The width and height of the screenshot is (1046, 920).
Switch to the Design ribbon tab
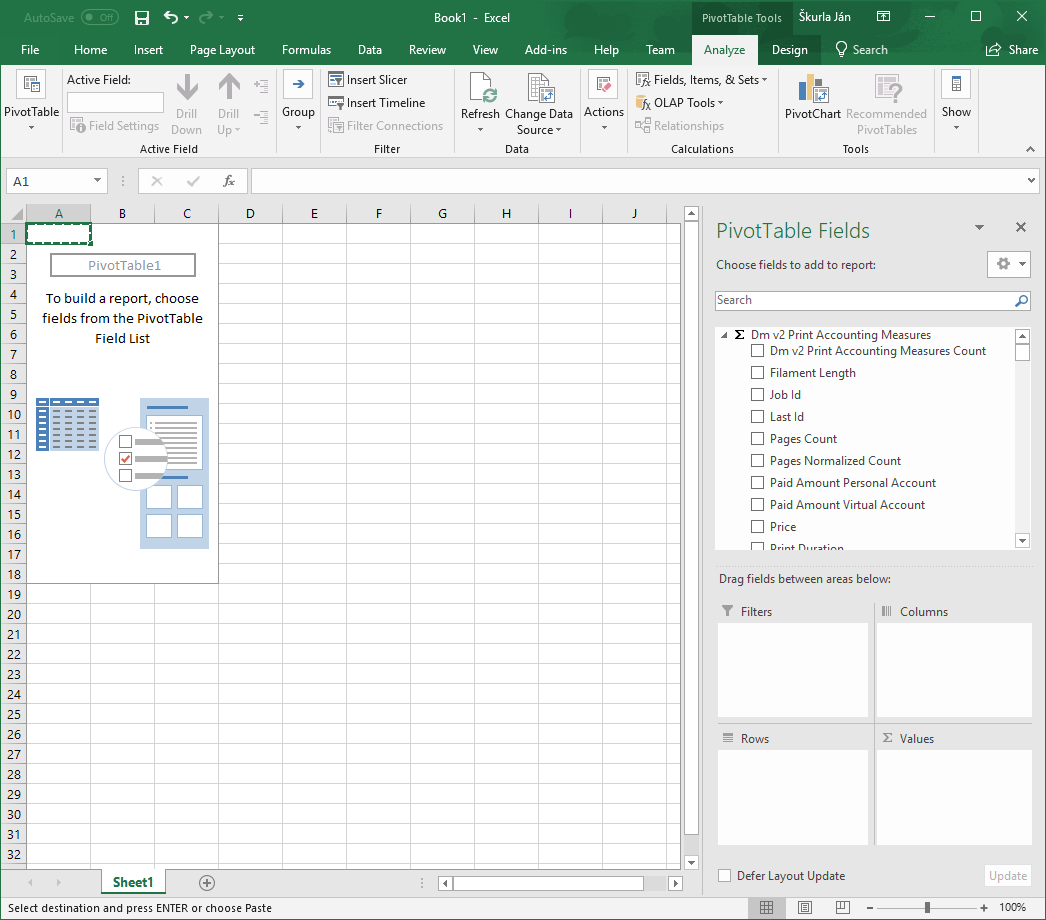[790, 49]
